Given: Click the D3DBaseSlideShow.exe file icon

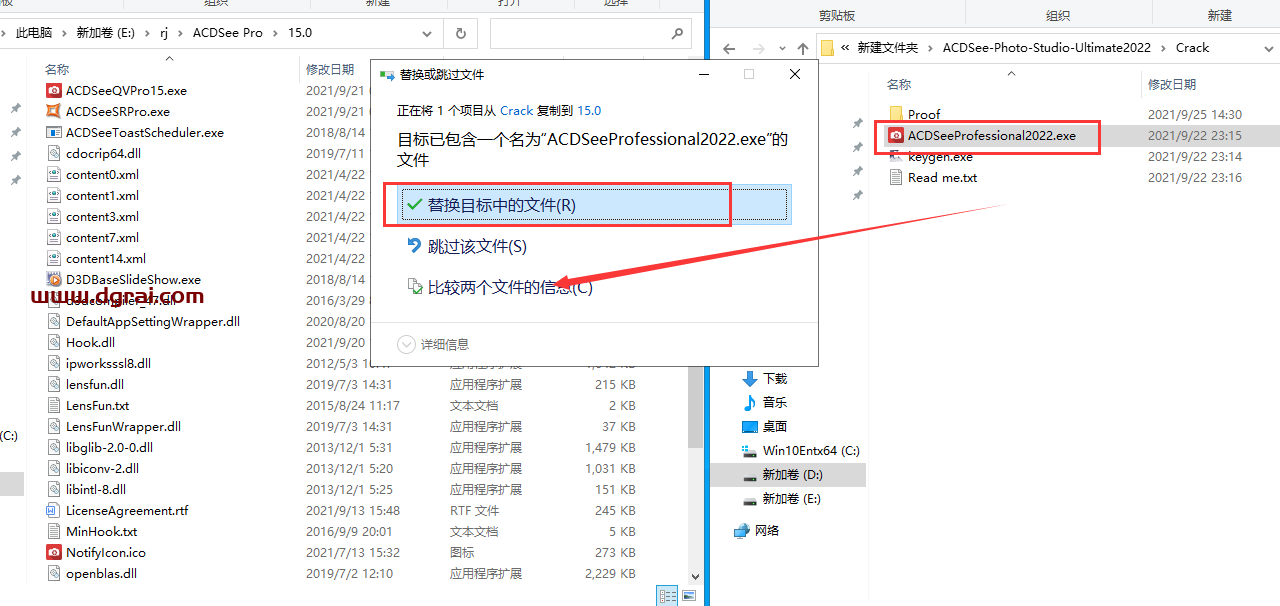Looking at the screenshot, I should (x=54, y=279).
